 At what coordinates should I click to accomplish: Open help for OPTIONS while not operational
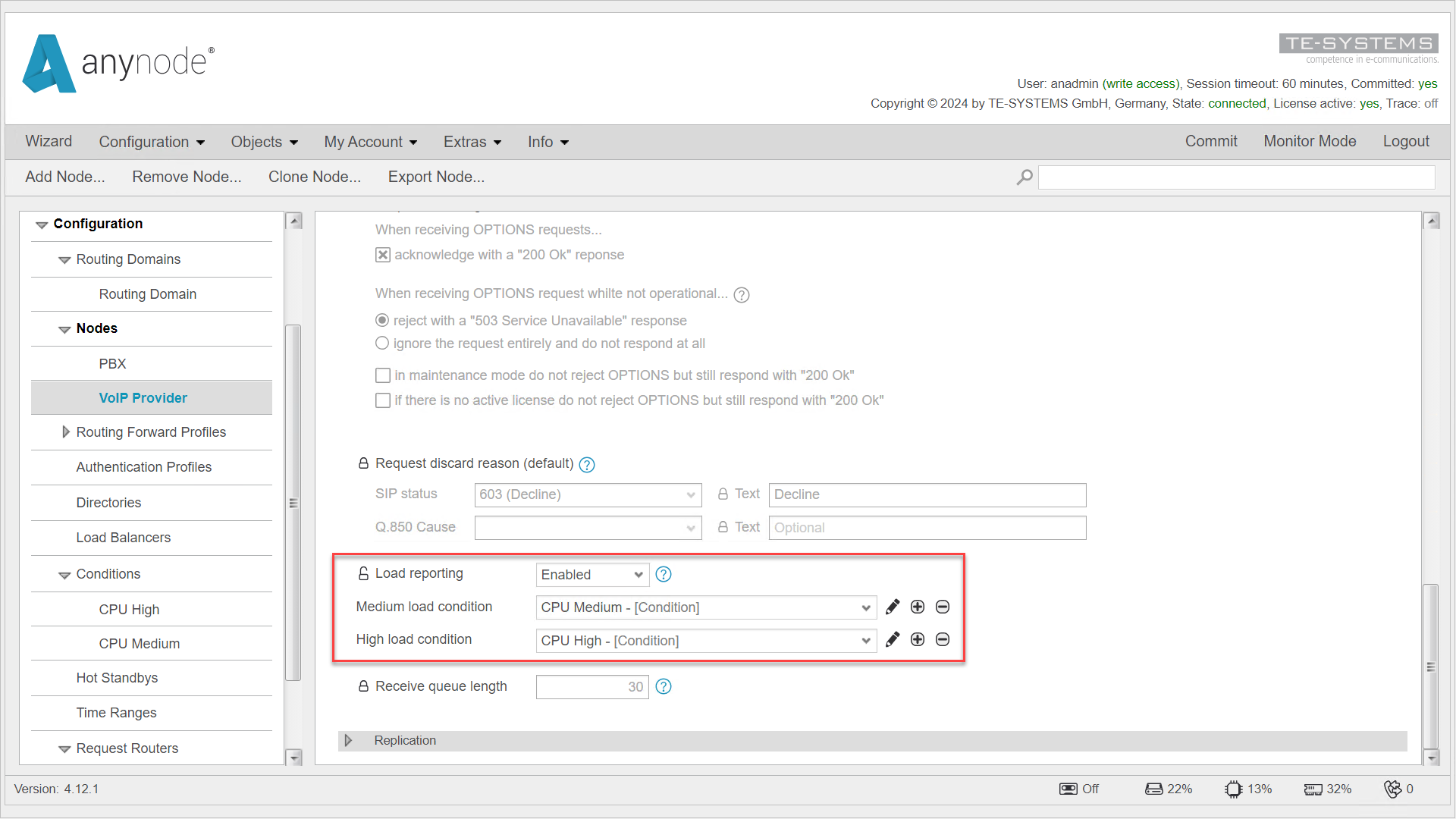click(742, 294)
